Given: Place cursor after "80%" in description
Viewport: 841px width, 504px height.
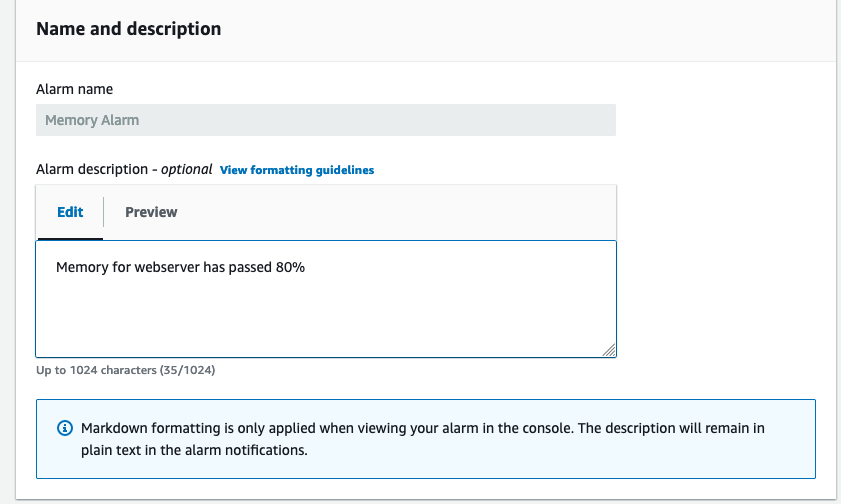Looking at the screenshot, I should [306, 267].
